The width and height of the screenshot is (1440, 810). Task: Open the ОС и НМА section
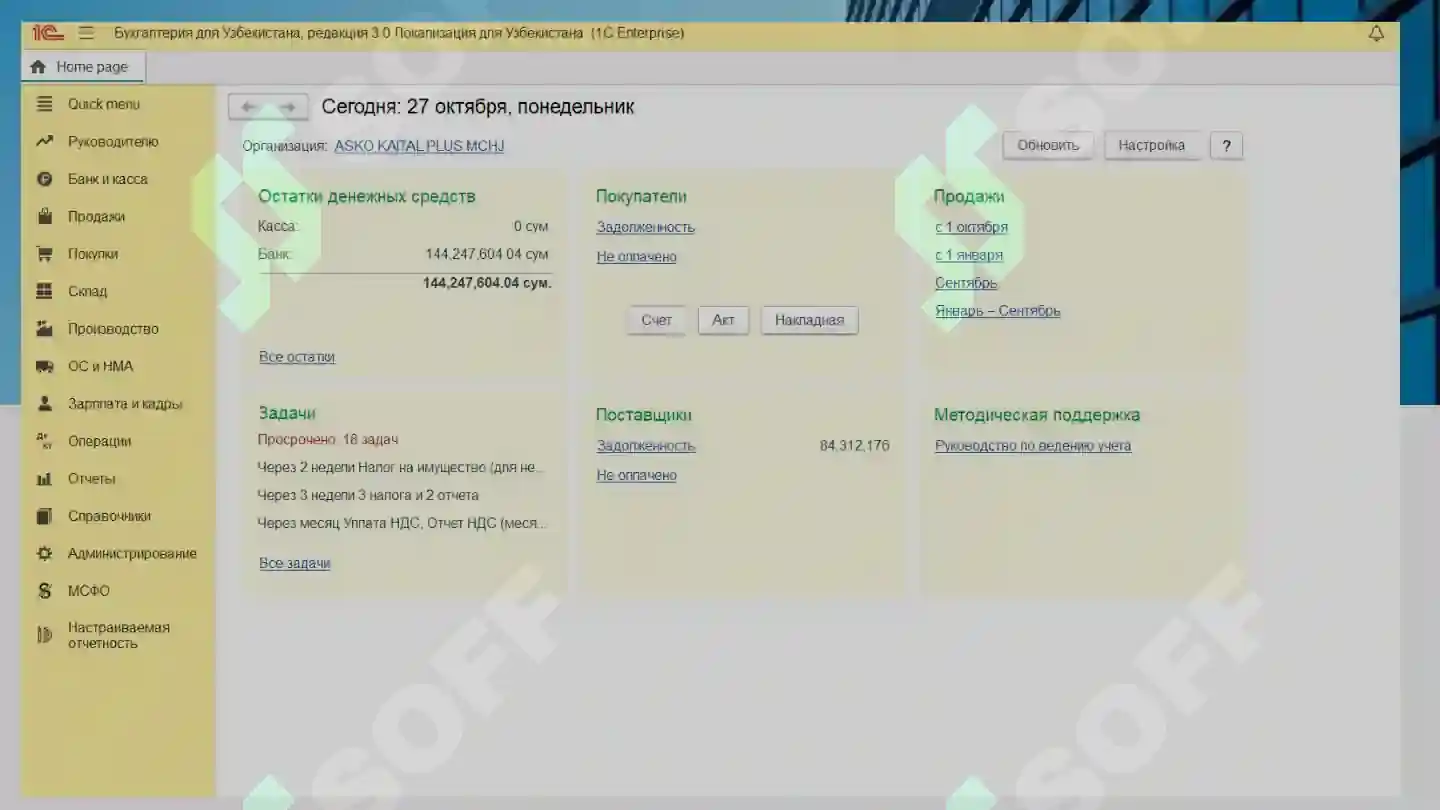click(100, 366)
